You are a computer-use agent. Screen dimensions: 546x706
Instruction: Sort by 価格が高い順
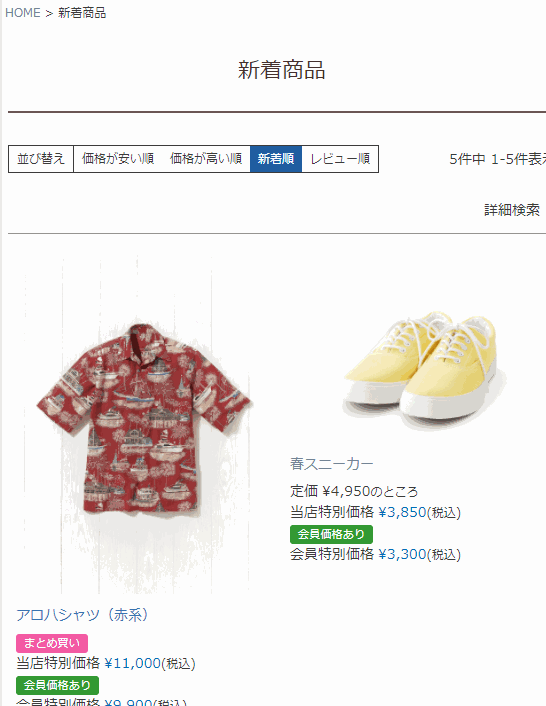coord(206,159)
